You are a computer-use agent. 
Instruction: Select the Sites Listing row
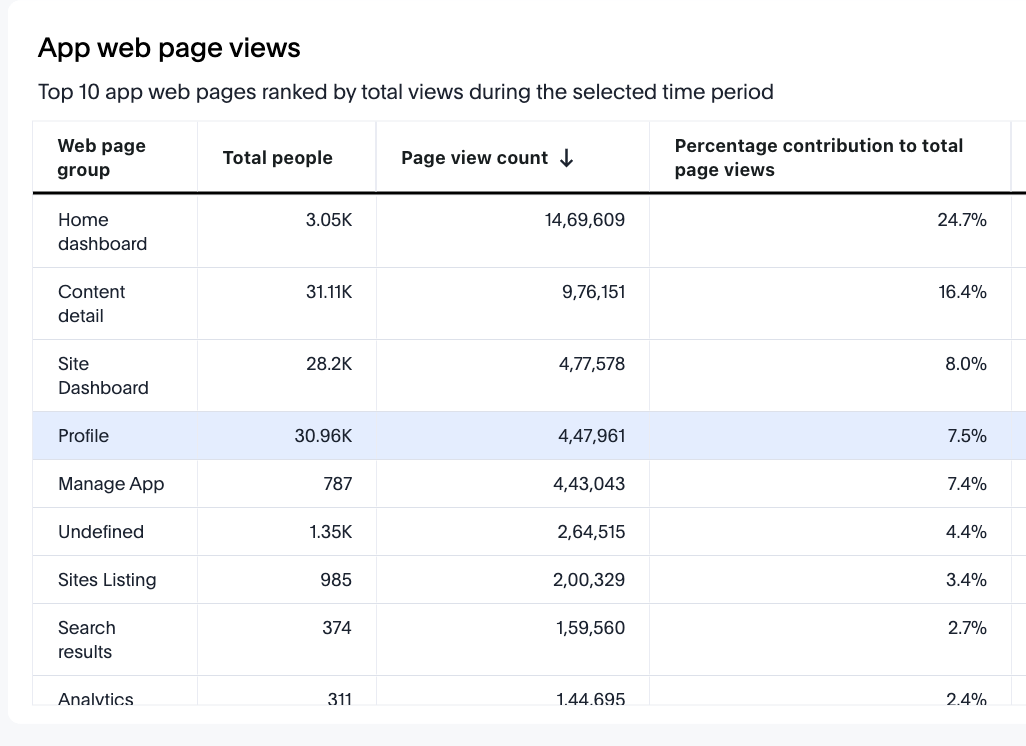click(107, 580)
